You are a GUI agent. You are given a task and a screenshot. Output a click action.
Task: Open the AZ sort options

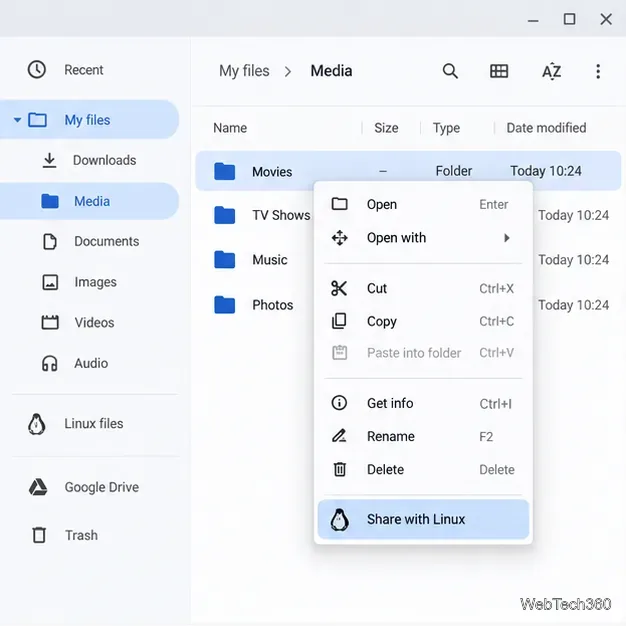[x=552, y=71]
